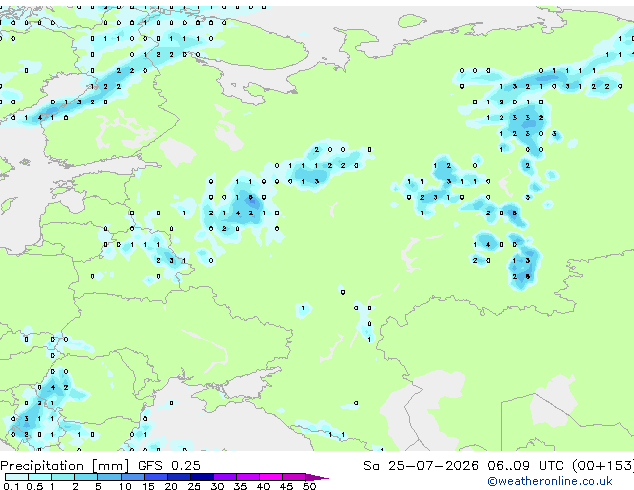Select the 1–2 mm legend swatch
Viewport: 634px width, 490px height.
pos(63,477)
